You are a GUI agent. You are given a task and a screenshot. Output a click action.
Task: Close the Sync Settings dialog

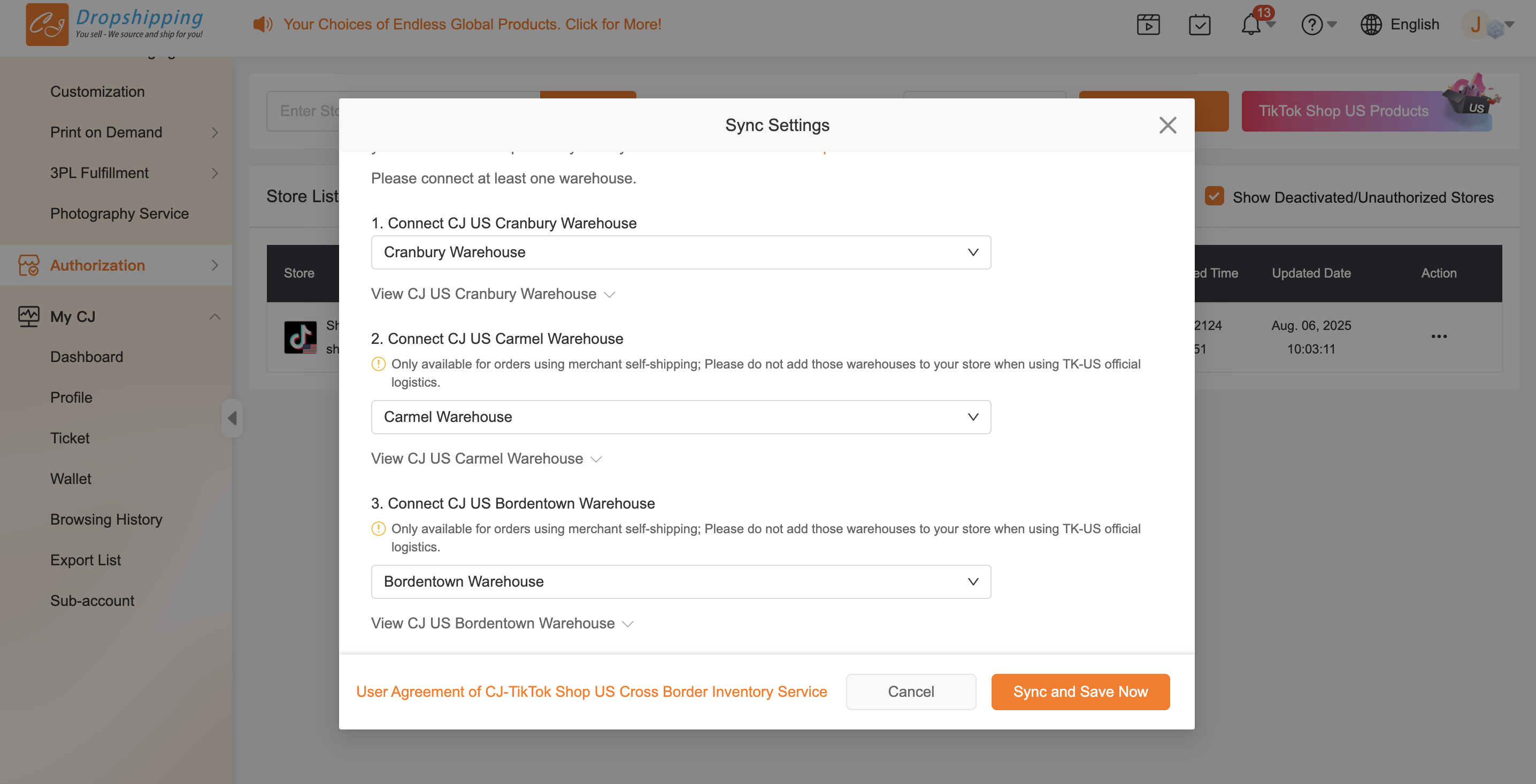tap(1167, 125)
